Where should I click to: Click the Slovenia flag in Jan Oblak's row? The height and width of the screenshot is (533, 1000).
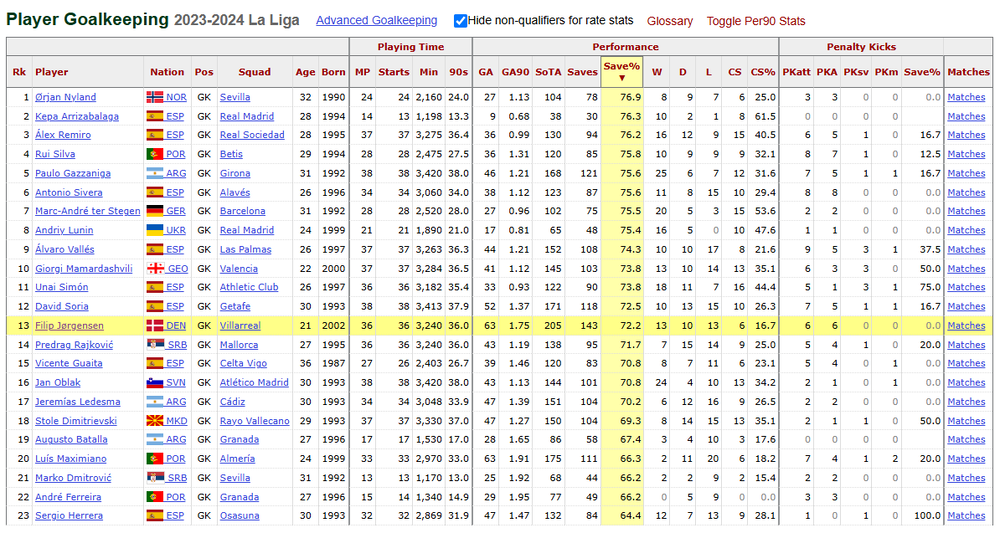pyautogui.click(x=155, y=383)
